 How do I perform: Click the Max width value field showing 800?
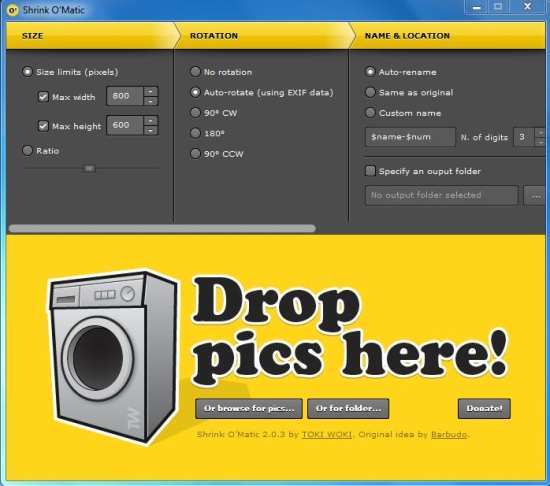click(125, 96)
